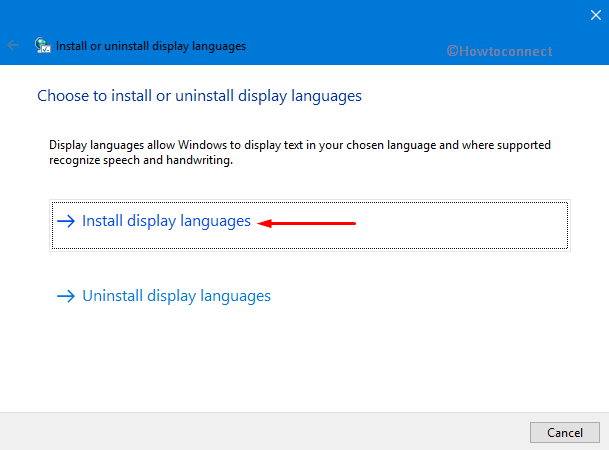
Task: Click the Howtoconnect watermark text
Action: pyautogui.click(x=499, y=51)
